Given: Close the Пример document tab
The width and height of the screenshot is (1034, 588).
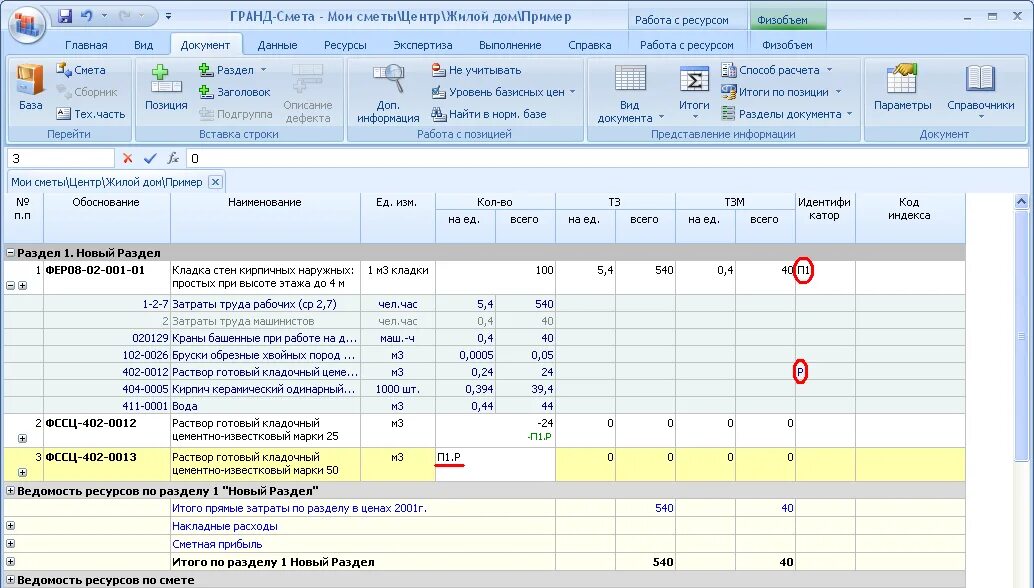Looking at the screenshot, I should [x=215, y=182].
